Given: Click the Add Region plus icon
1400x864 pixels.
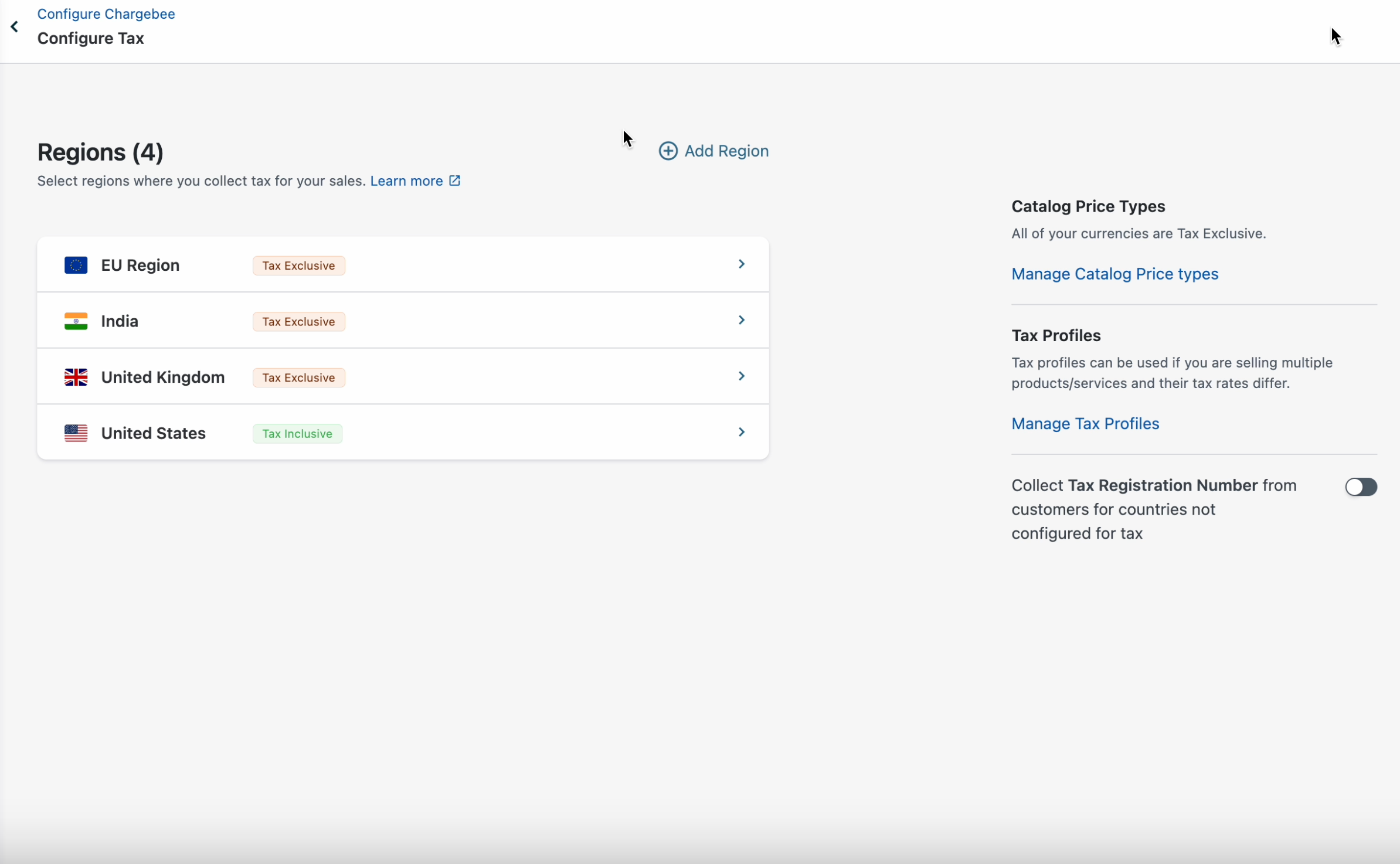Looking at the screenshot, I should pyautogui.click(x=668, y=151).
